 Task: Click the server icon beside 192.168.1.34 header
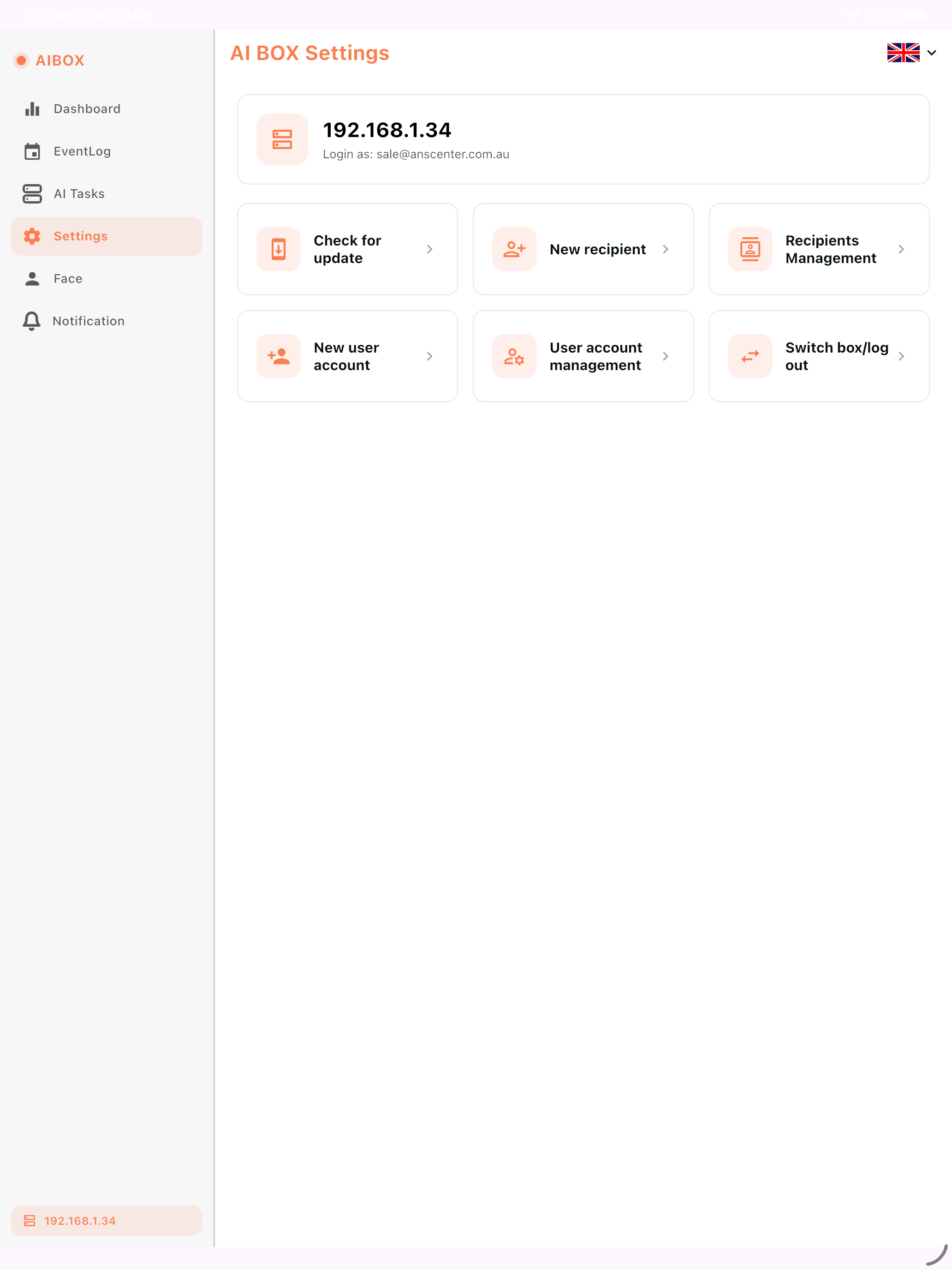click(282, 139)
